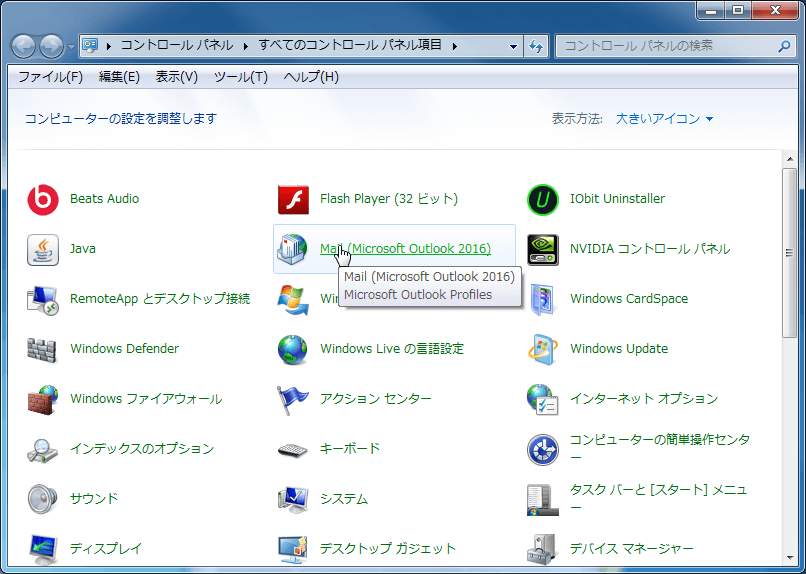Launch the IObit Uninstaller icon
806x574 pixels.
(x=543, y=199)
